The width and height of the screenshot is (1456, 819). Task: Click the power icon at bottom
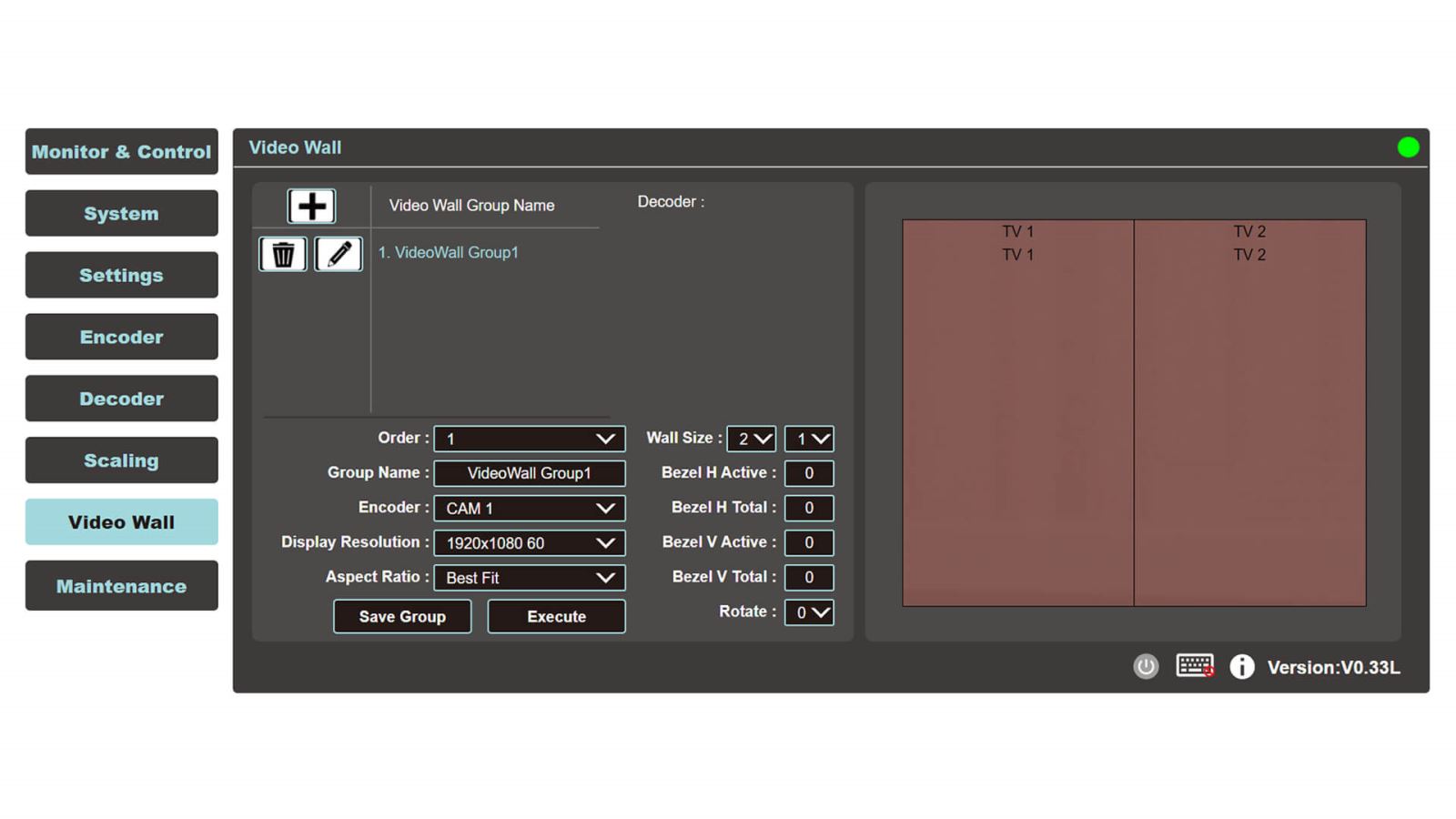coord(1146,666)
